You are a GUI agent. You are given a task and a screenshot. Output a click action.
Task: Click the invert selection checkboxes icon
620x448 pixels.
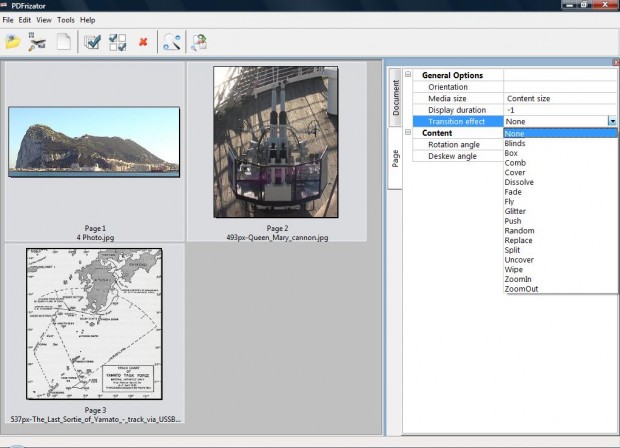coord(117,42)
